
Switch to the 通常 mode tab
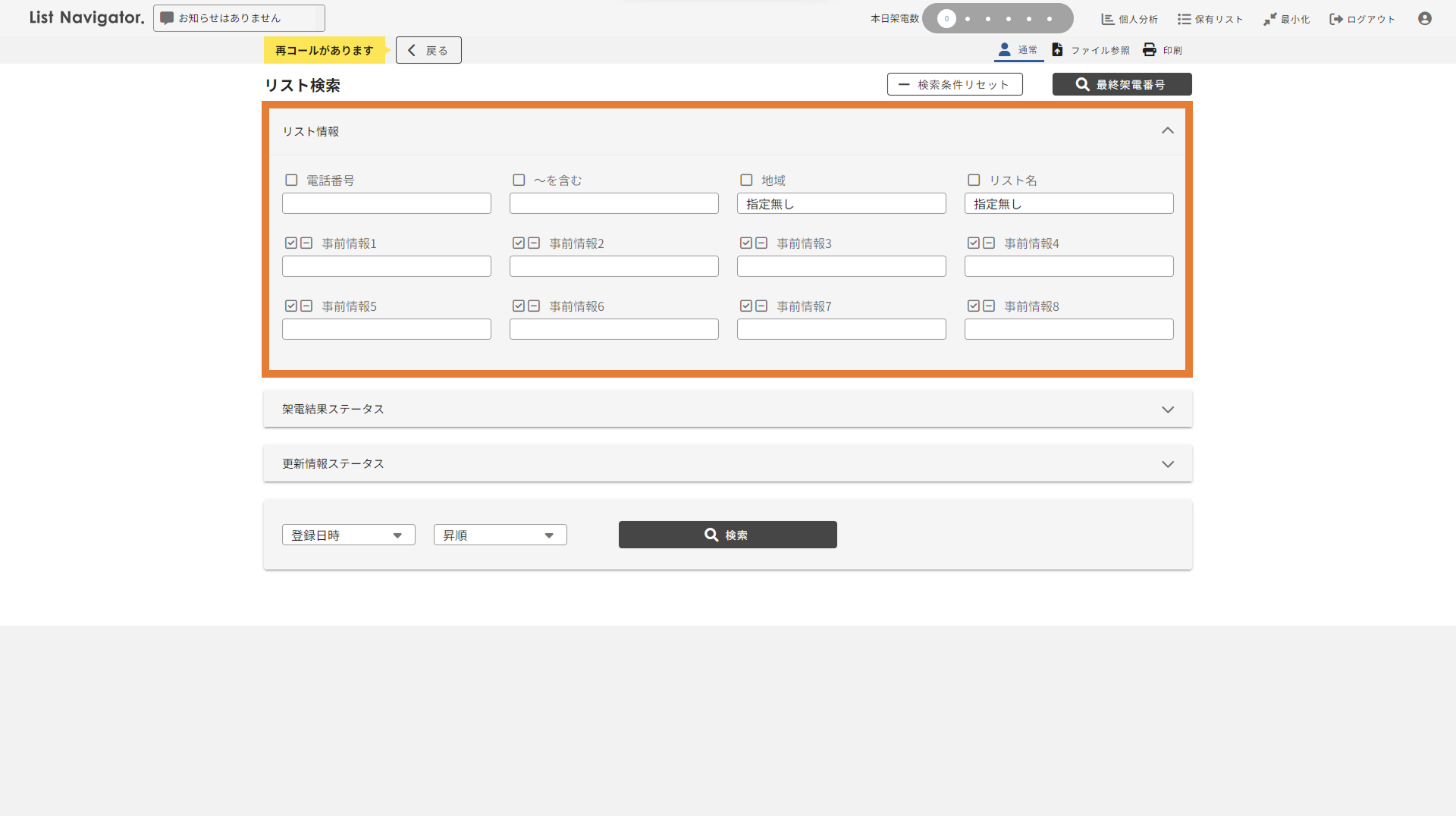(x=1018, y=50)
